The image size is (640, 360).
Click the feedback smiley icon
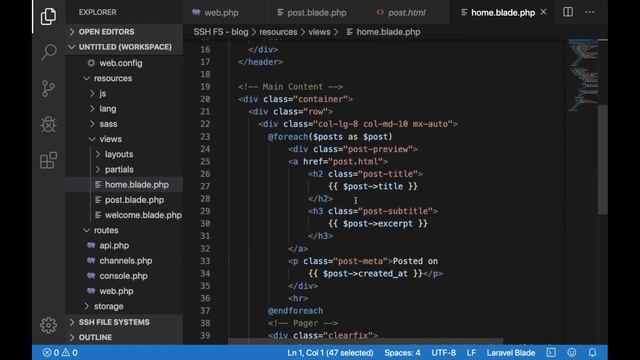pyautogui.click(x=572, y=352)
